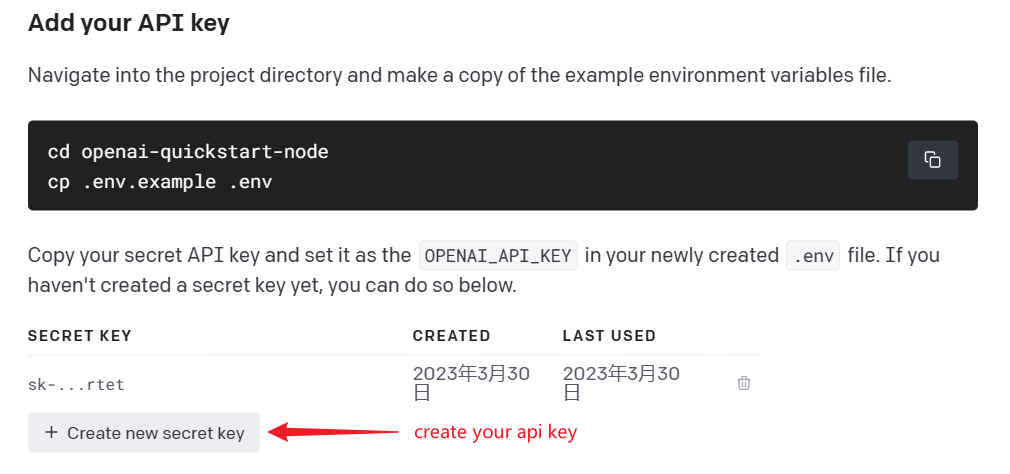This screenshot has height=474, width=1010.
Task: Click the last used date of sk-...rtet key
Action: tap(621, 383)
